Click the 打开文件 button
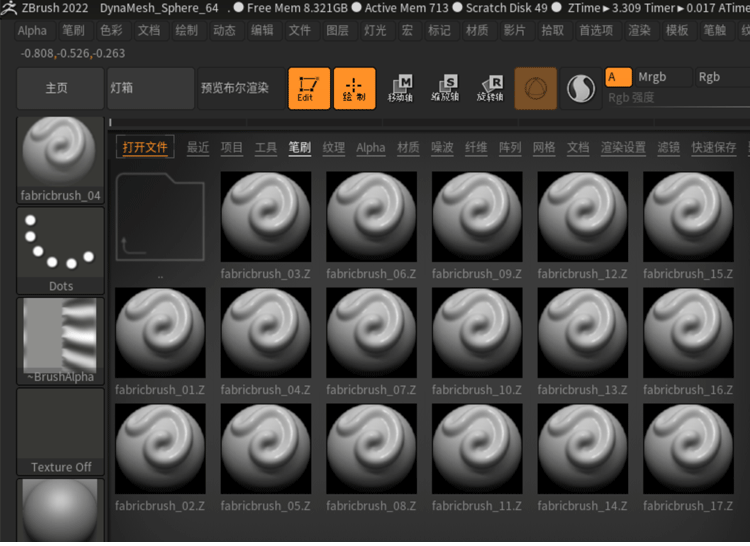Screen dimensions: 750x546 (145, 147)
